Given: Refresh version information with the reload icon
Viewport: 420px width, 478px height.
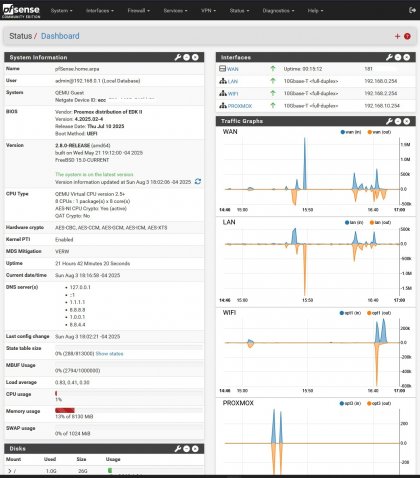Looking at the screenshot, I should coord(198,181).
